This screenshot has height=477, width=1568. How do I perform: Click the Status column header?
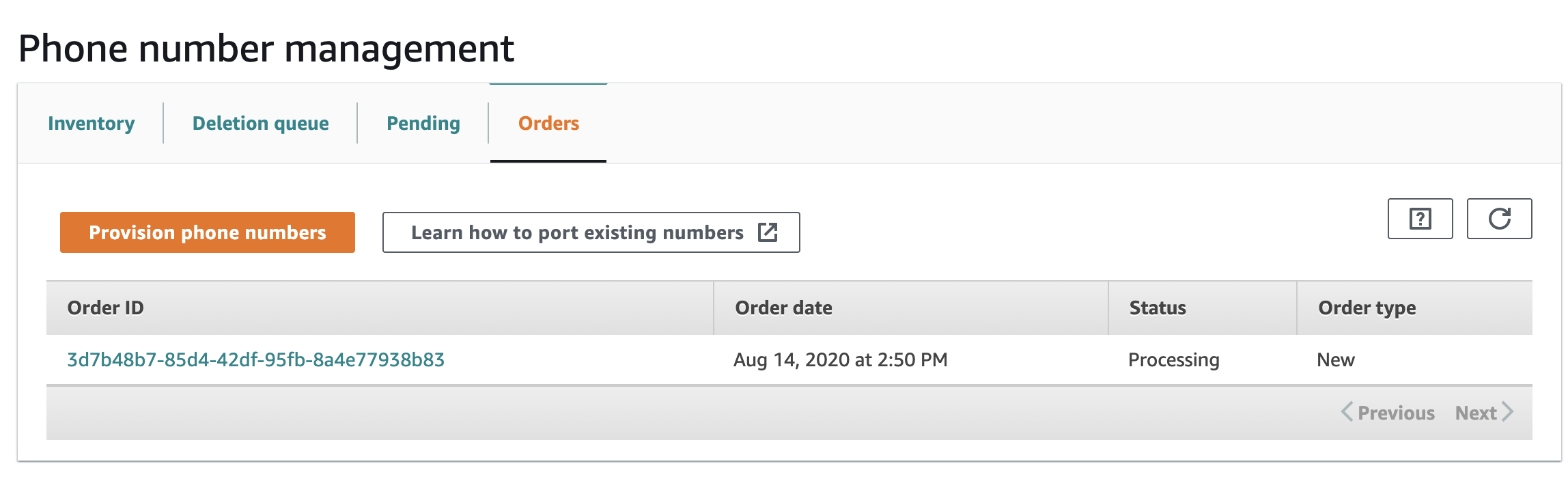point(1158,308)
